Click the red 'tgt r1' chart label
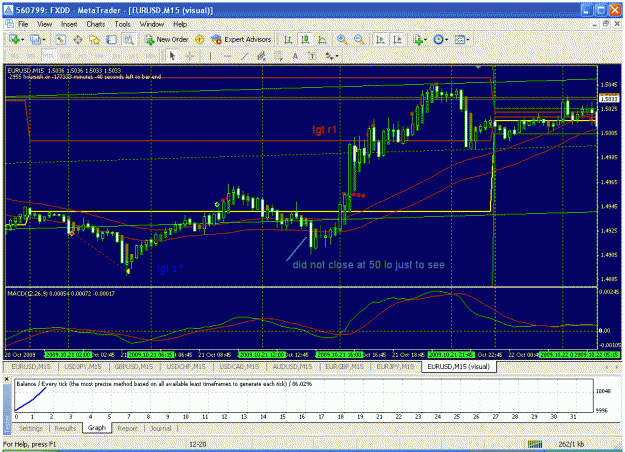 324,130
